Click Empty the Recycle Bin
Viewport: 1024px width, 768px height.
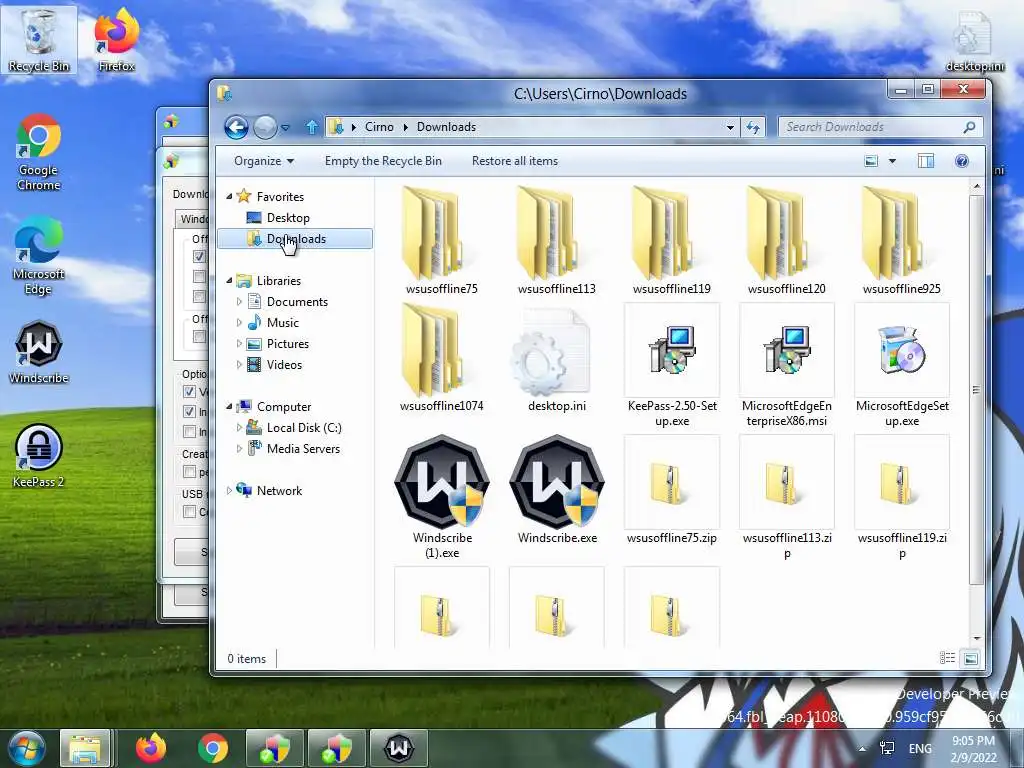(383, 161)
